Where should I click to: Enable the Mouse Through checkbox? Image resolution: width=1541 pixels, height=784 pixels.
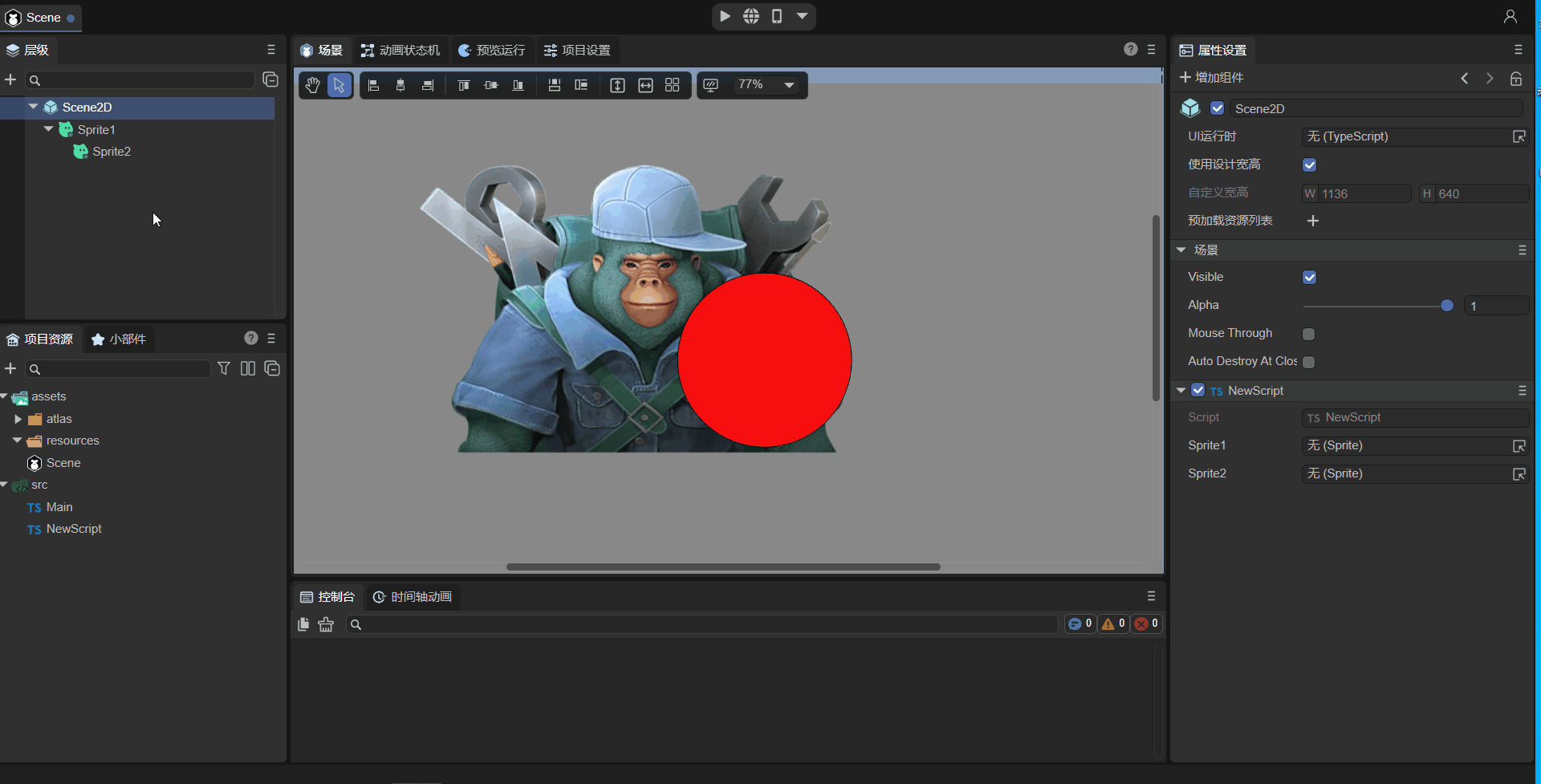[1309, 334]
